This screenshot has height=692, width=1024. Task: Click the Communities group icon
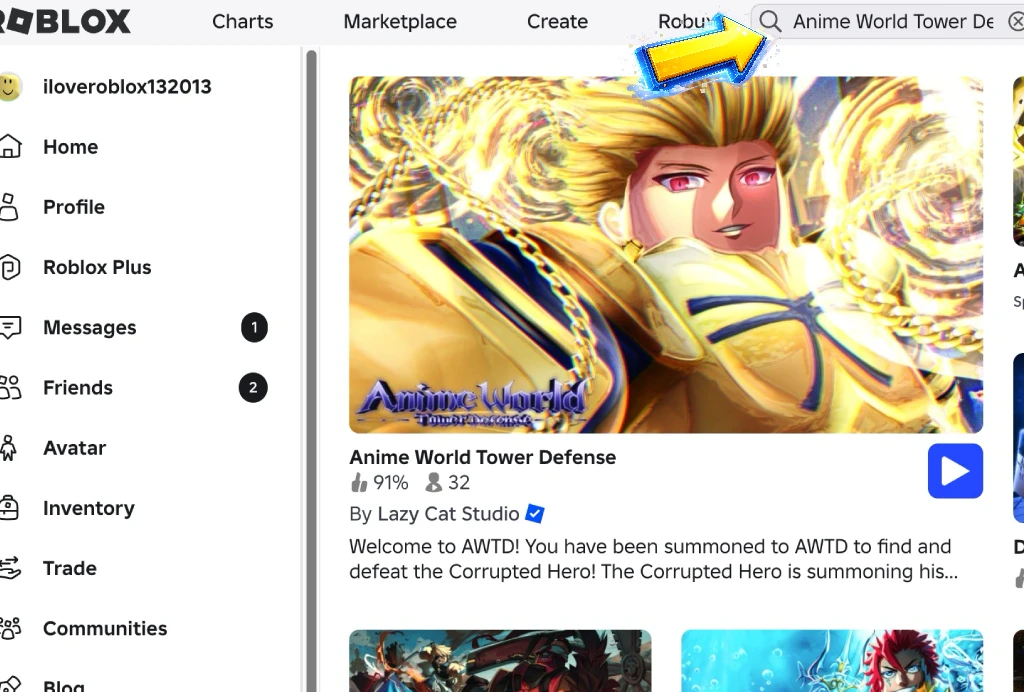click(x=10, y=628)
